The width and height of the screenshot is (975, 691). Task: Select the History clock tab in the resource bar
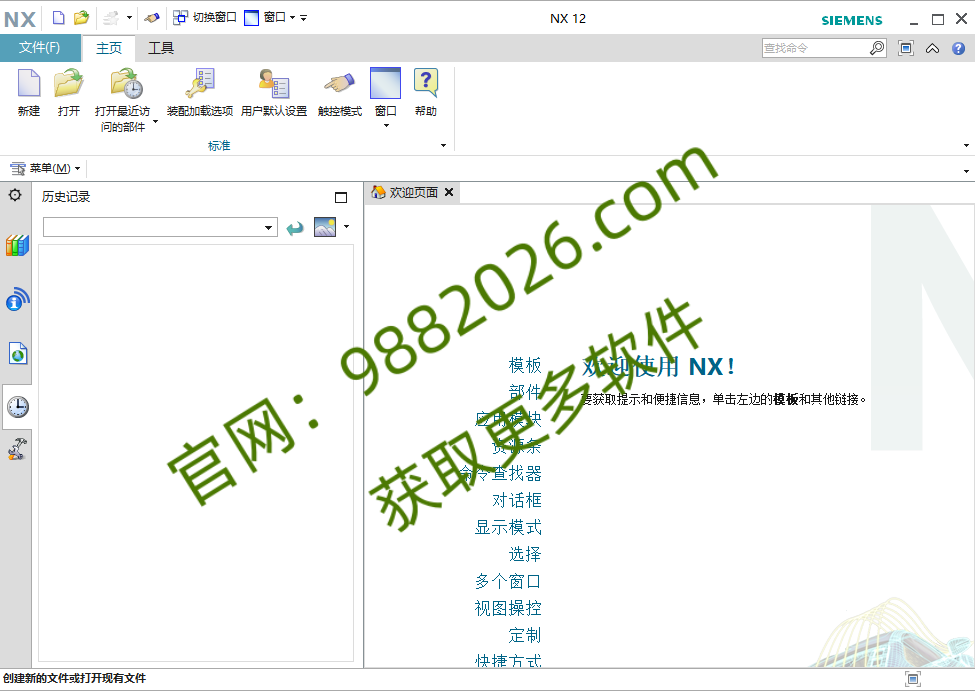(17, 407)
